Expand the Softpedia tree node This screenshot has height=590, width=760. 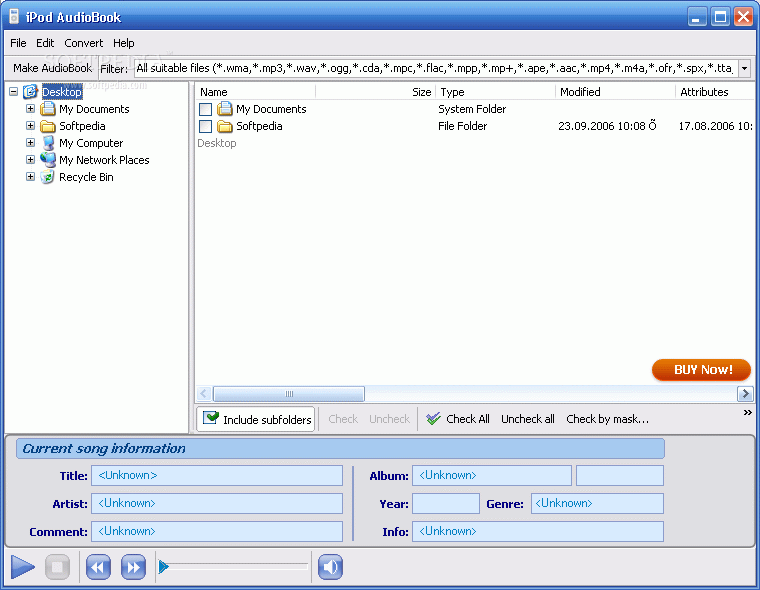click(30, 126)
